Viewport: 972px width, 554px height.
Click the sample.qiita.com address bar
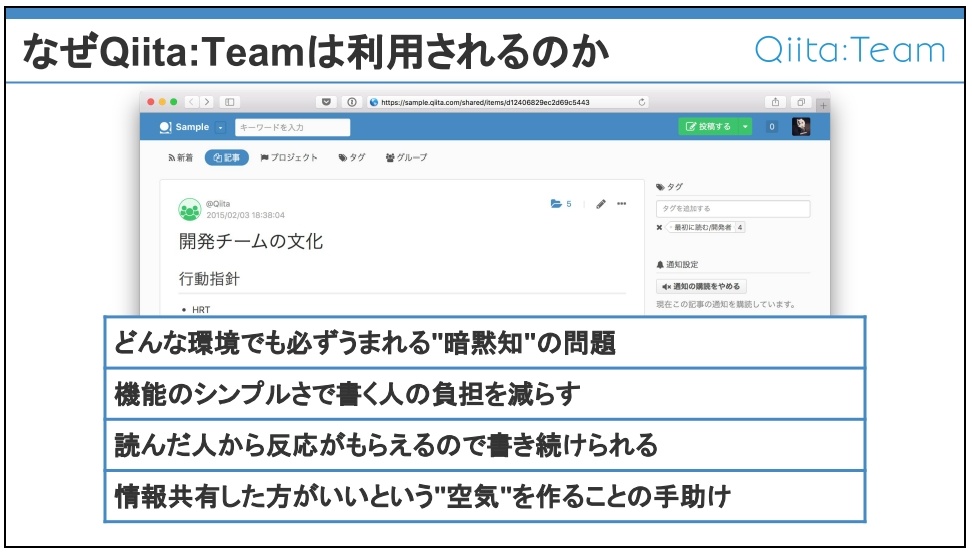507,102
